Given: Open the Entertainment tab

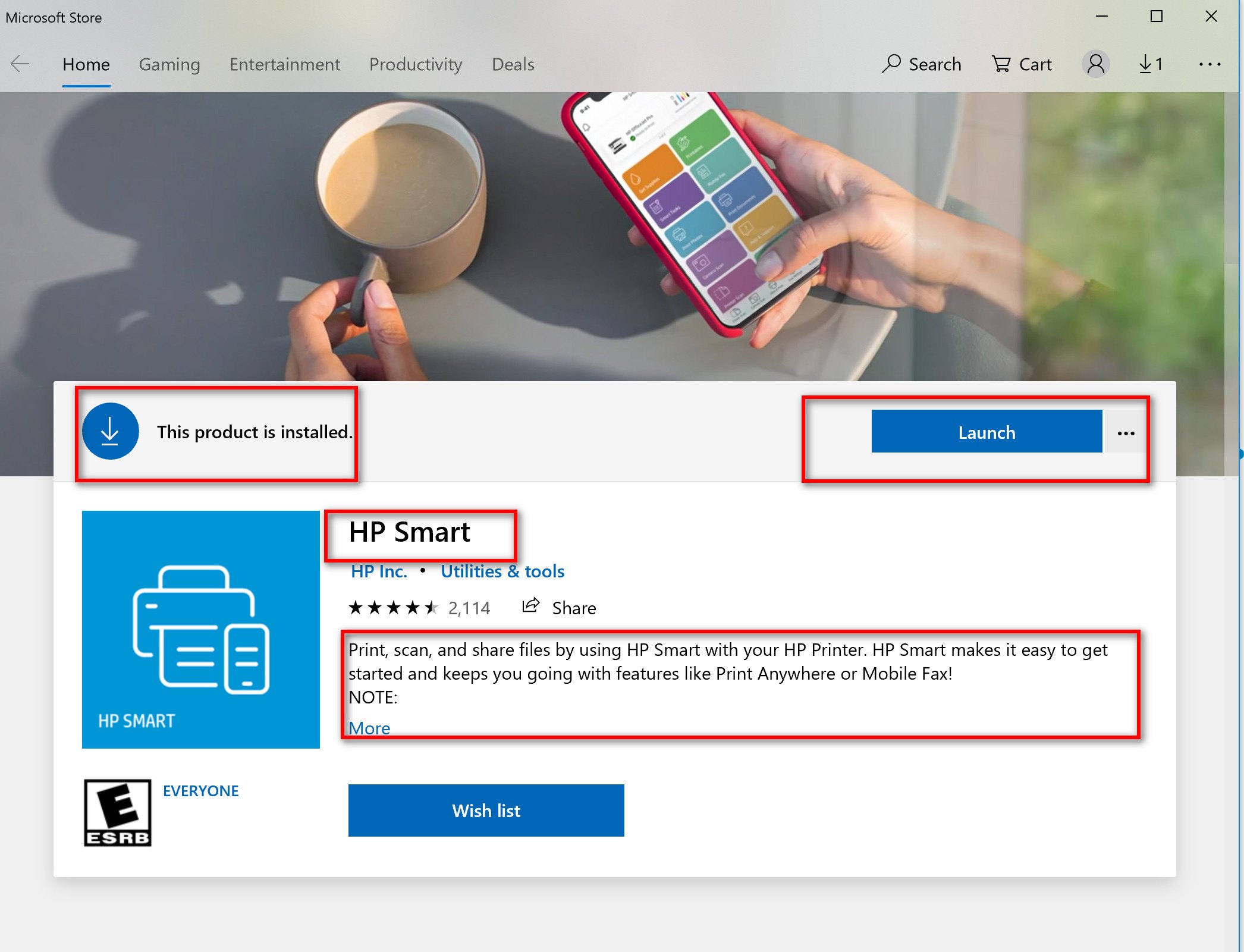Looking at the screenshot, I should [x=285, y=64].
